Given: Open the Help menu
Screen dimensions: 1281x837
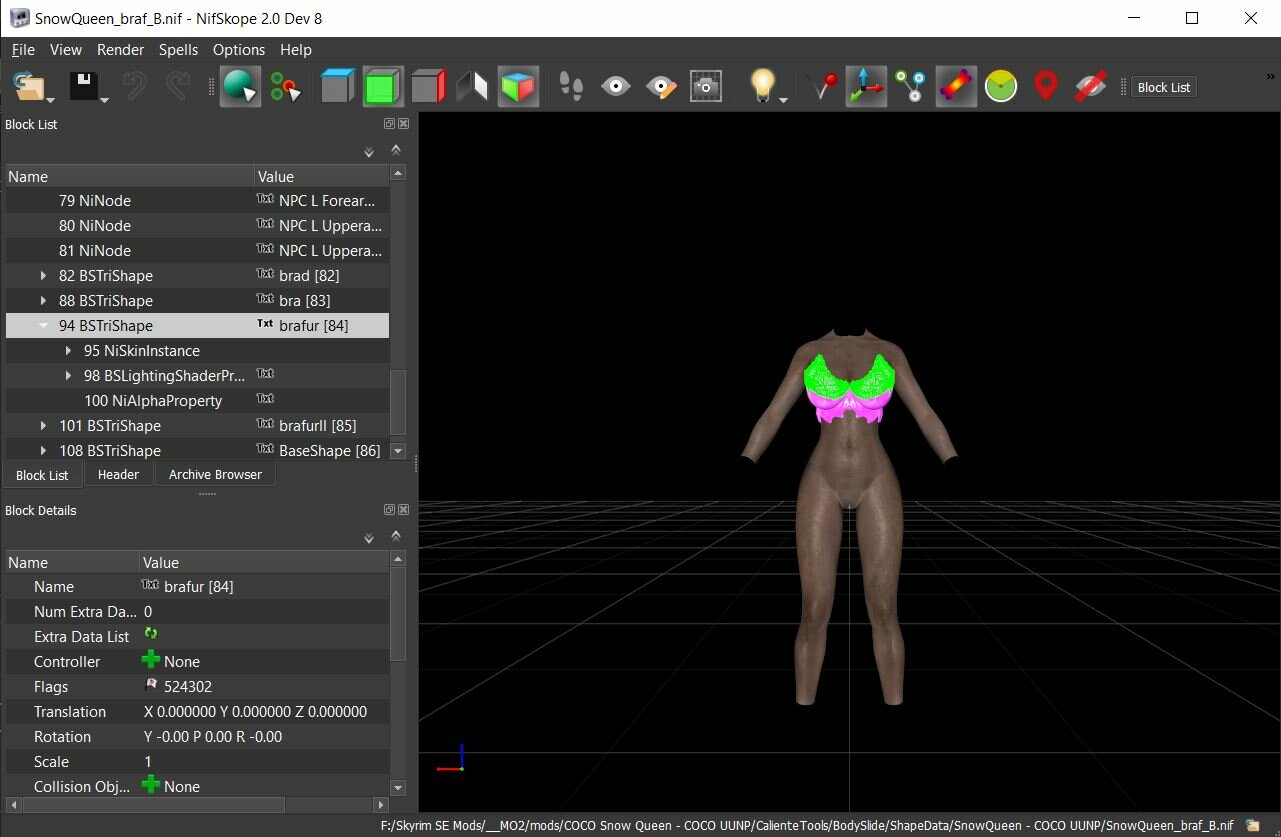Looking at the screenshot, I should [296, 49].
